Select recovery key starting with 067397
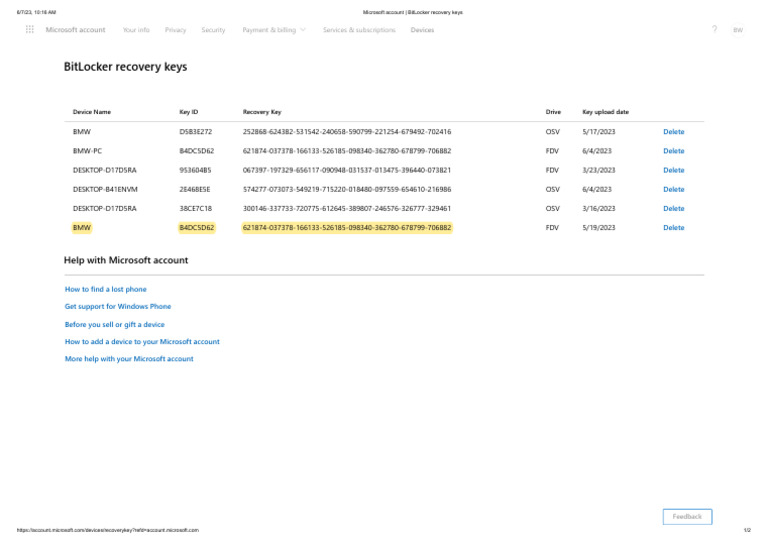This screenshot has width=768, height=543. click(x=347, y=170)
